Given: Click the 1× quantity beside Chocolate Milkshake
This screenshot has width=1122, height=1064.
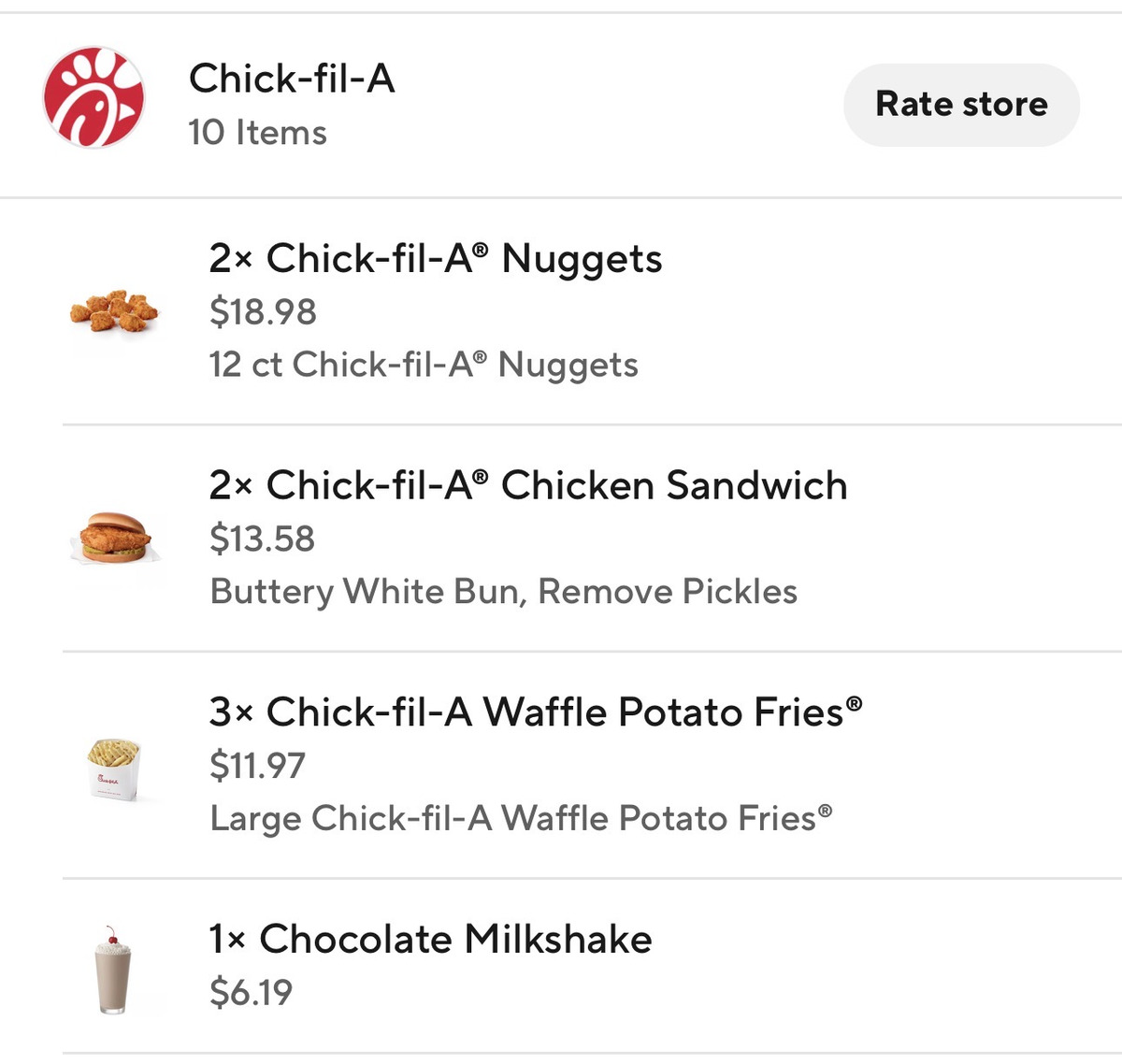Looking at the screenshot, I should click(226, 939).
